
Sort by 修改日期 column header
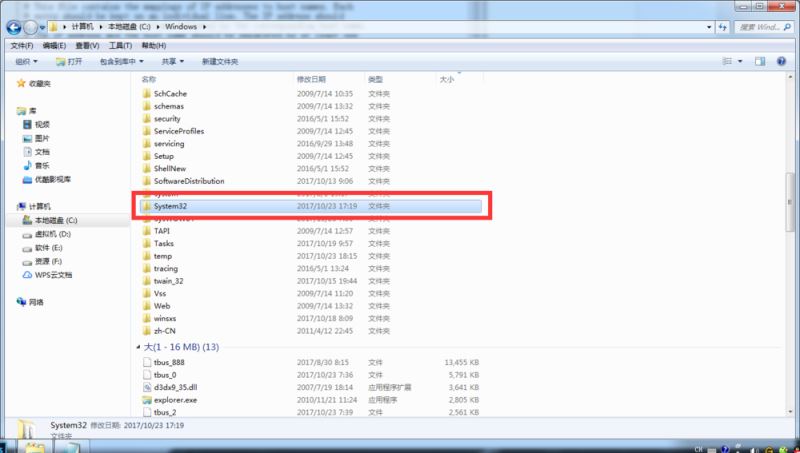[x=311, y=80]
